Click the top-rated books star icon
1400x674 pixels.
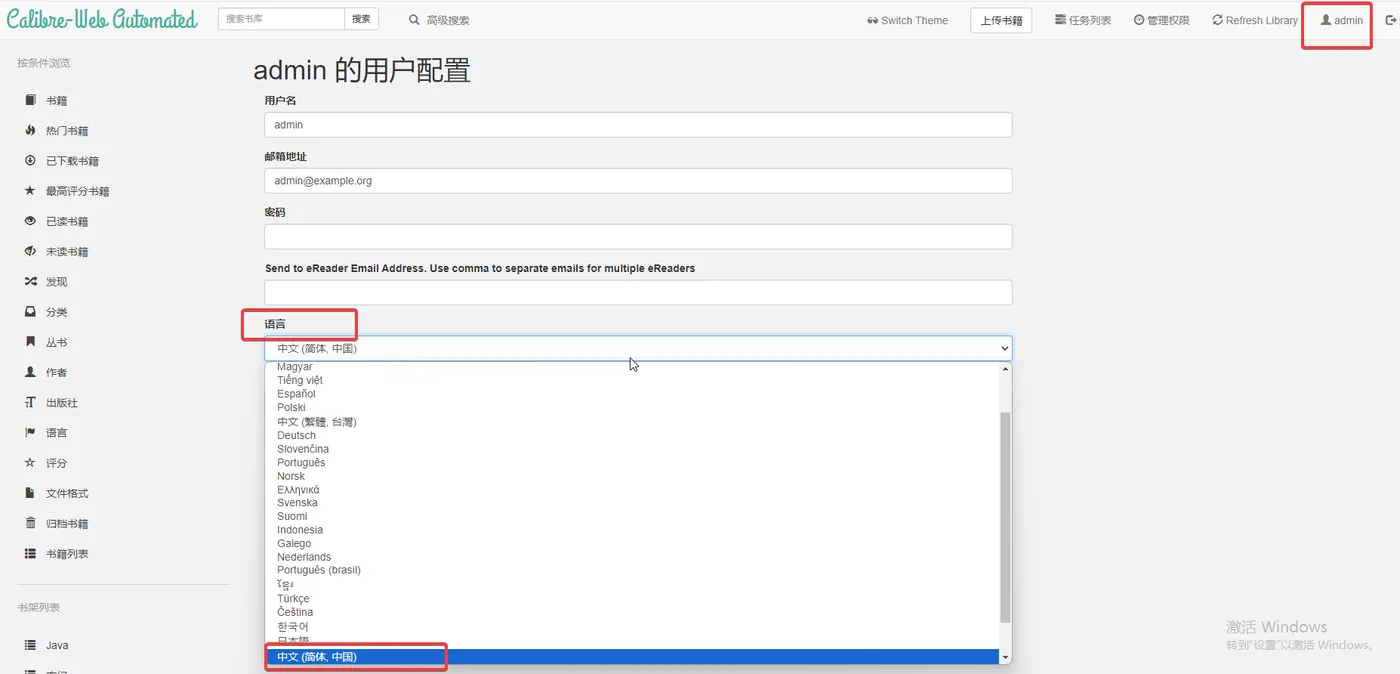(30, 190)
